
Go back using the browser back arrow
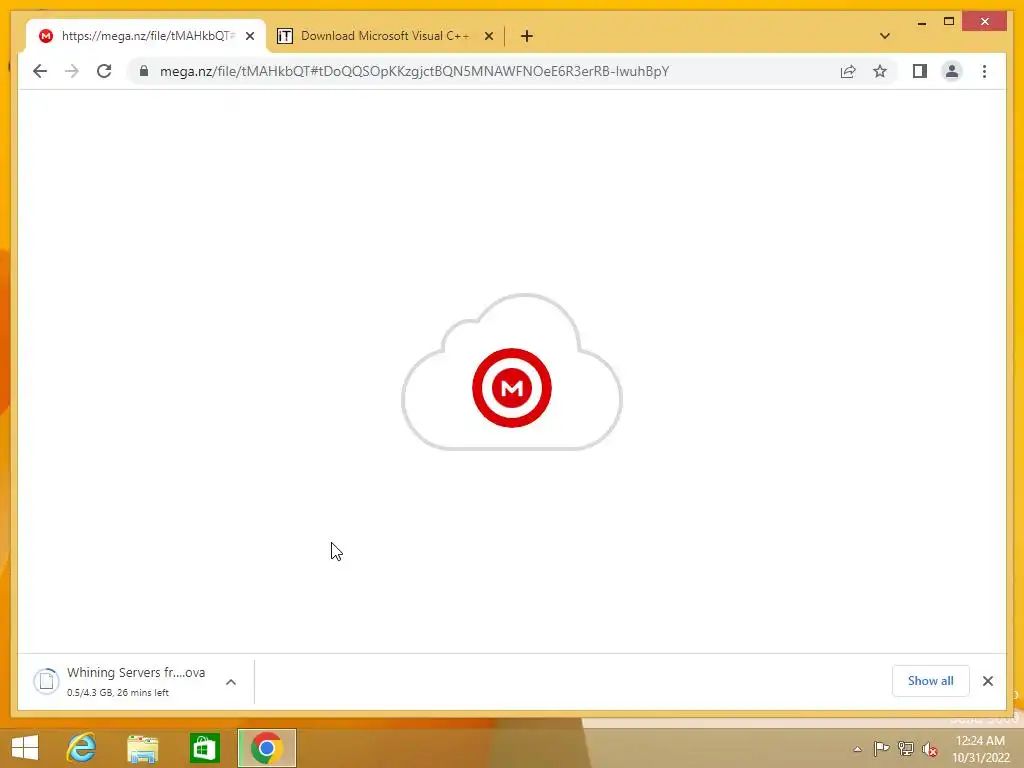tap(40, 71)
